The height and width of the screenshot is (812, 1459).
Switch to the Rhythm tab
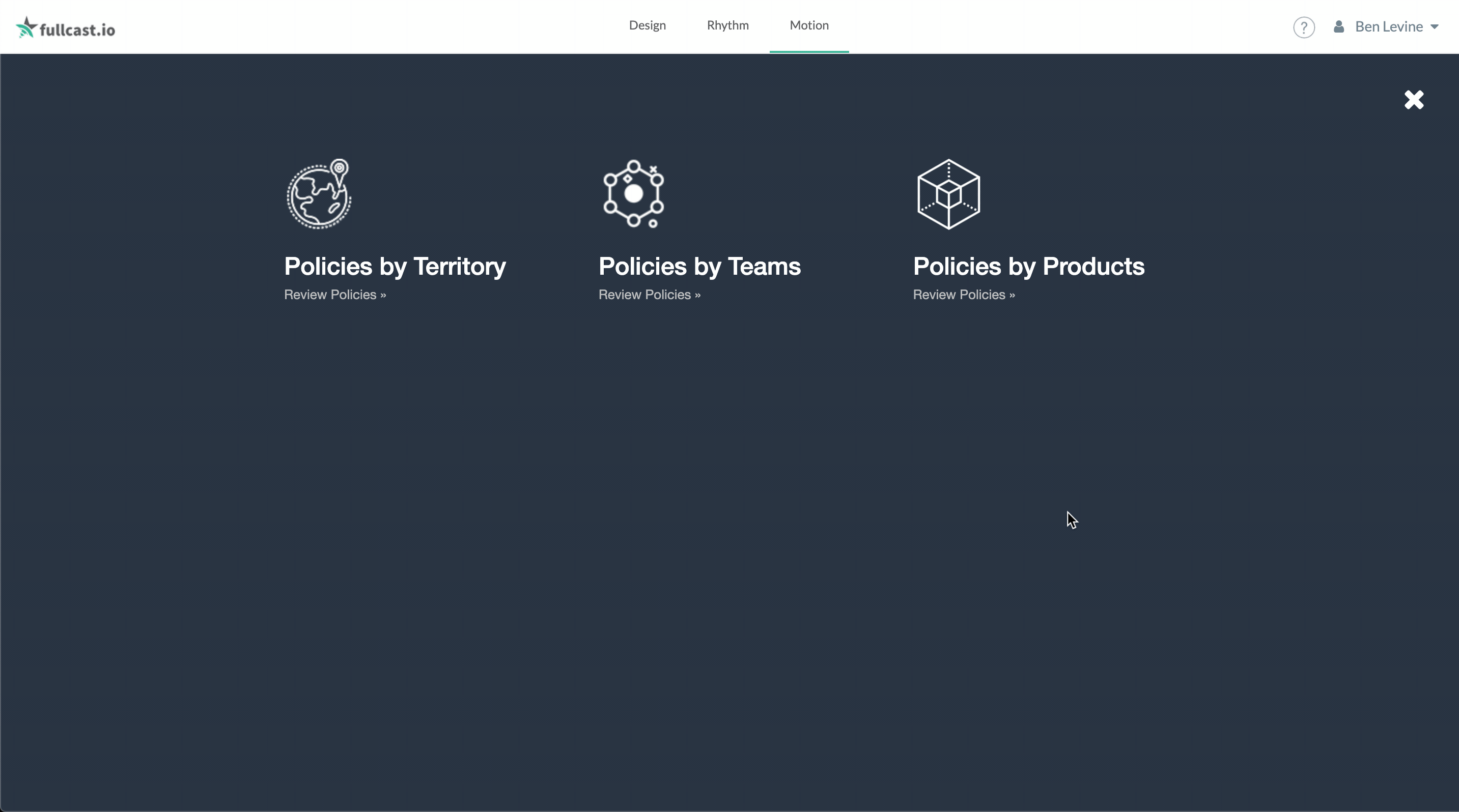[727, 25]
